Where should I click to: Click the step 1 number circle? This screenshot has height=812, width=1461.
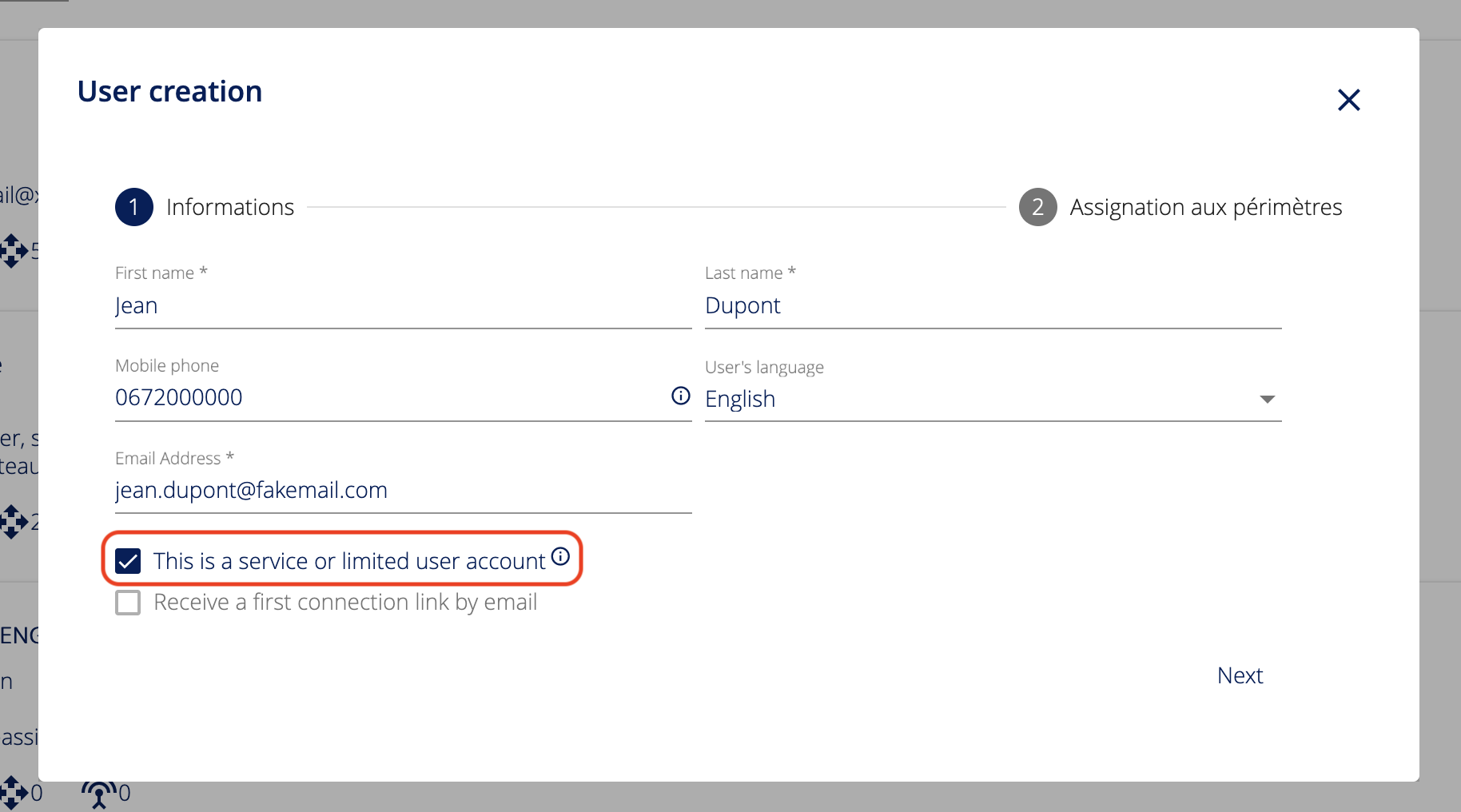point(134,207)
